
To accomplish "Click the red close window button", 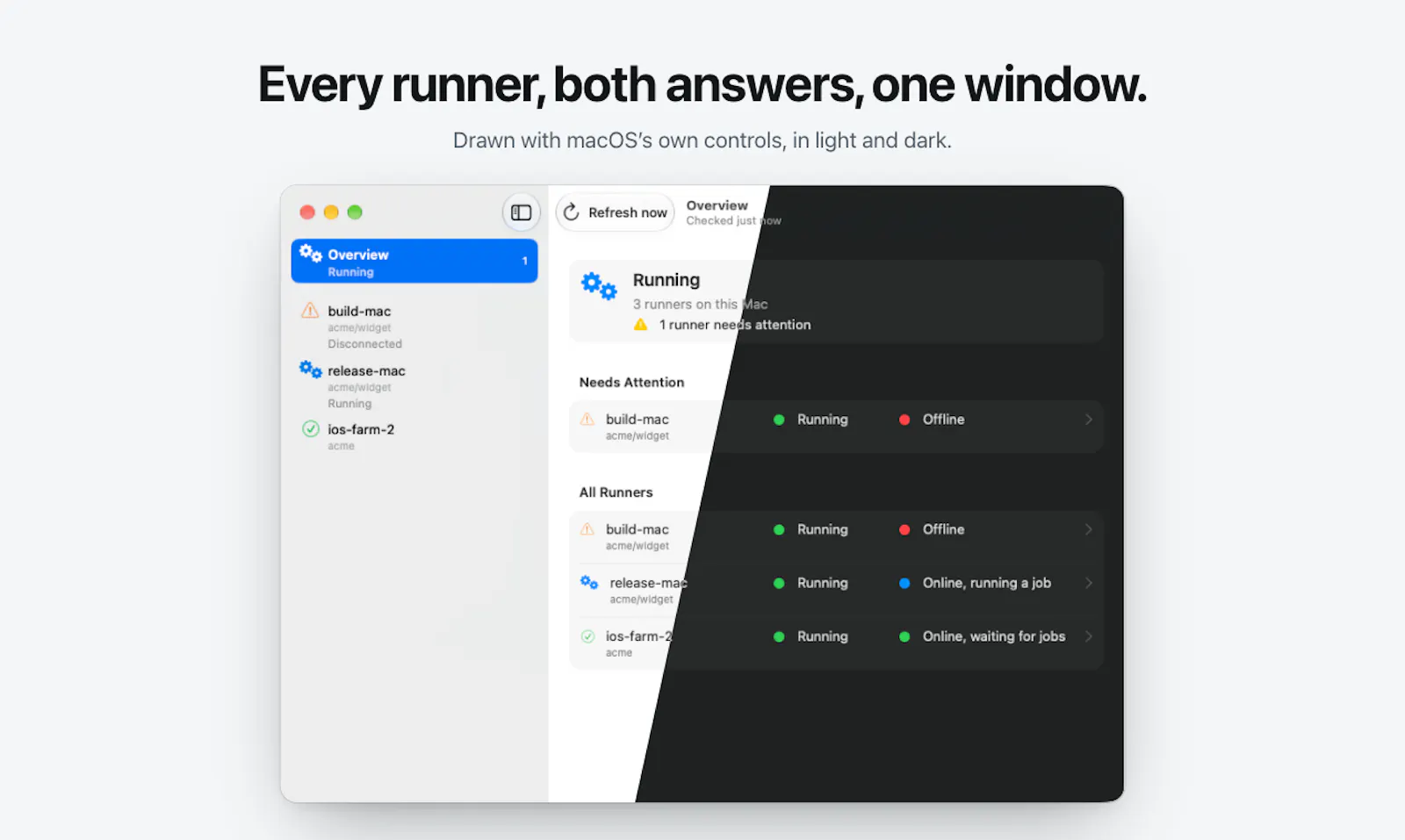I will pos(307,212).
